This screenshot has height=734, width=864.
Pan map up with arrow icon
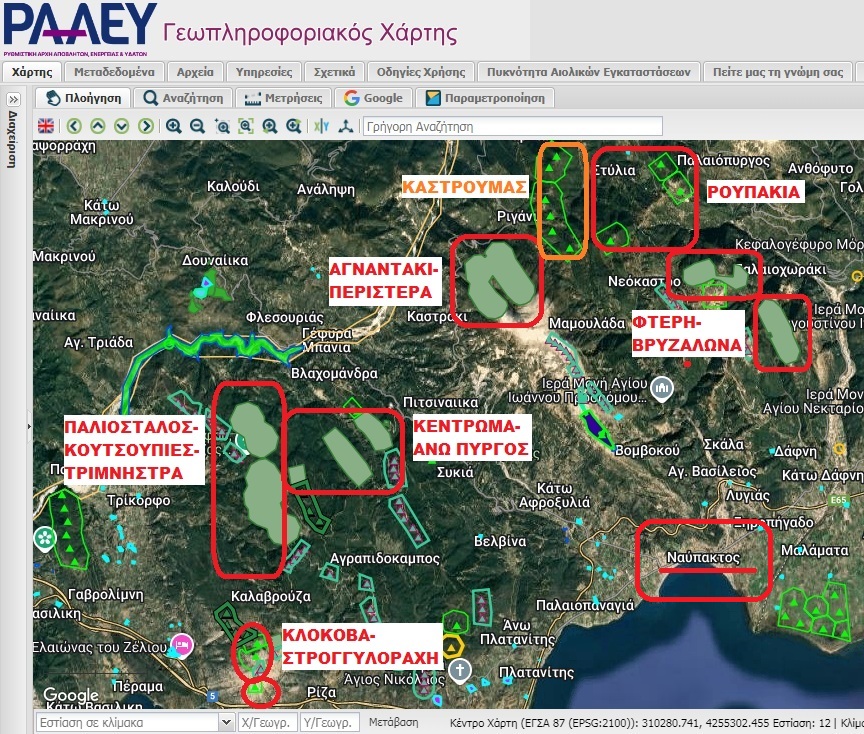[x=98, y=126]
